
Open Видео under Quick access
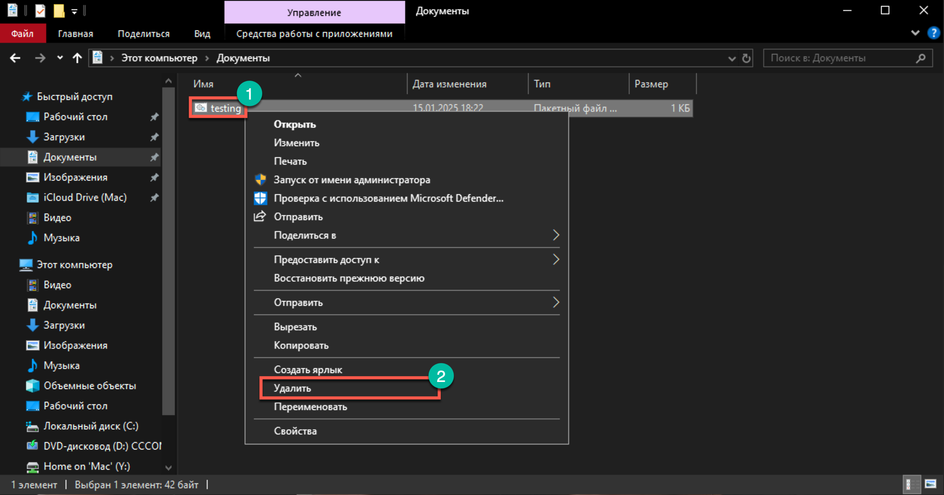pyautogui.click(x=57, y=217)
